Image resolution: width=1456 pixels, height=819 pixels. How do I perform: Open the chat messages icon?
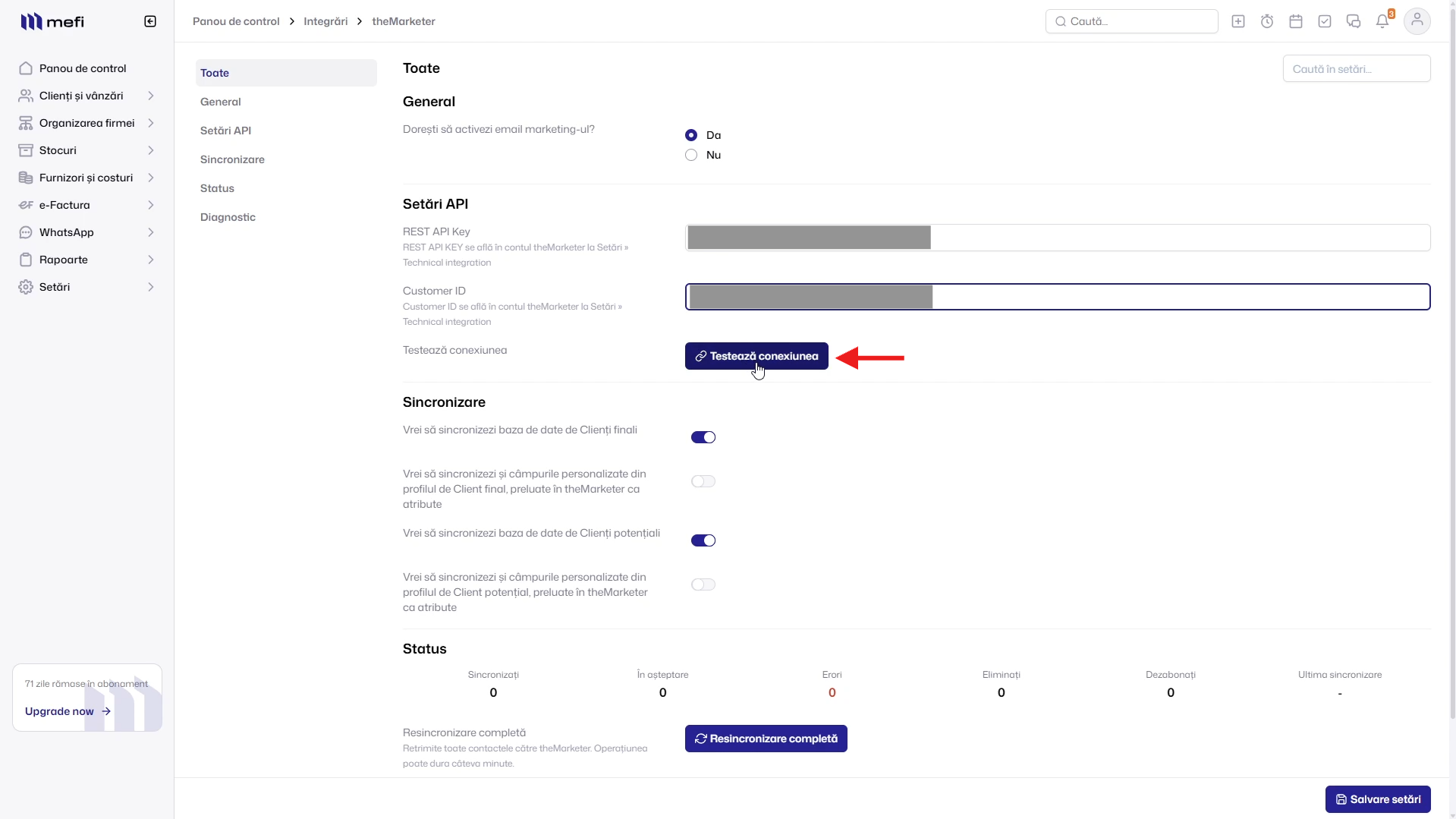coord(1354,21)
